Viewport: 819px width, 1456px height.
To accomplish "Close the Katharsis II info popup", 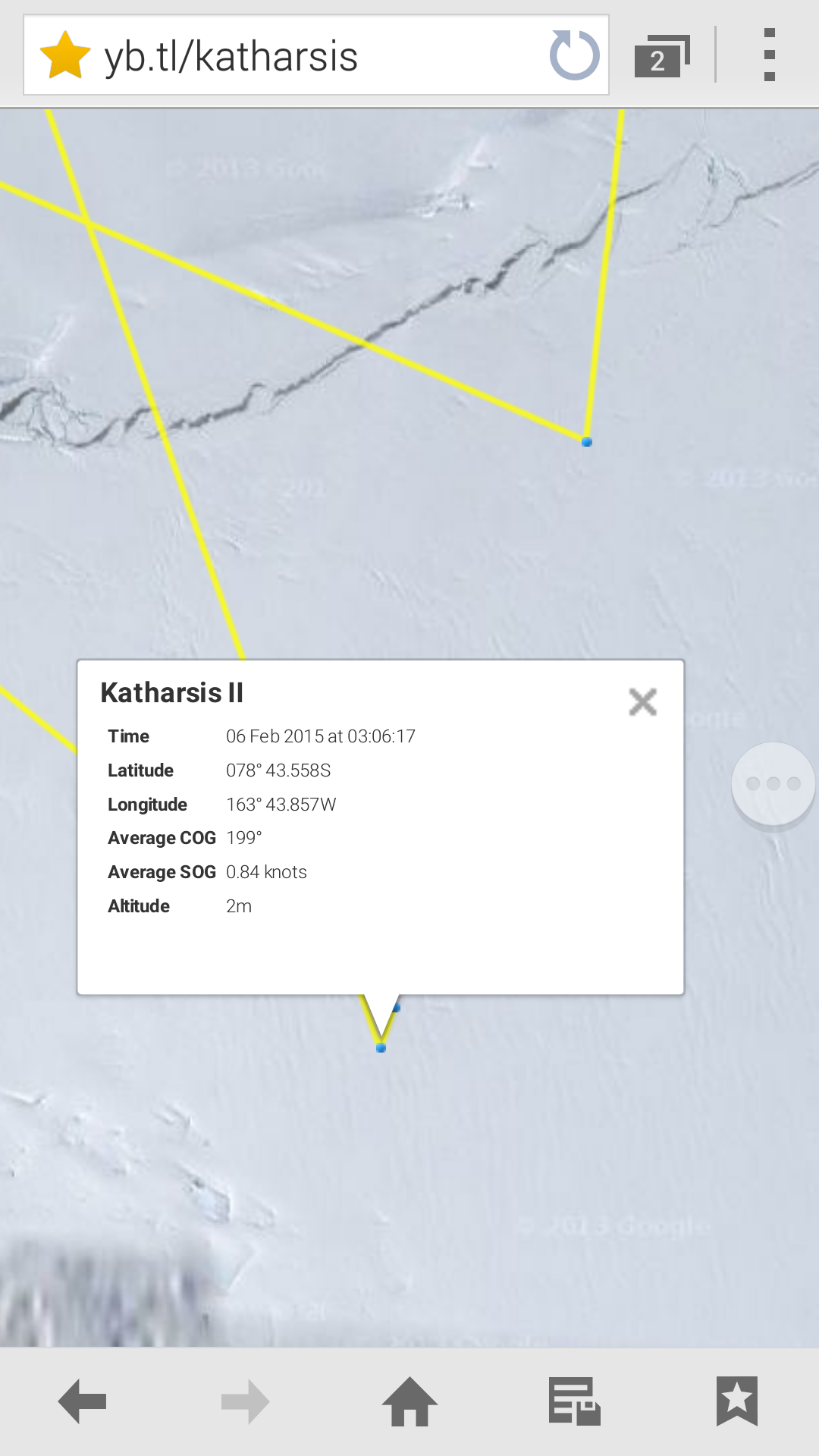I will (642, 702).
